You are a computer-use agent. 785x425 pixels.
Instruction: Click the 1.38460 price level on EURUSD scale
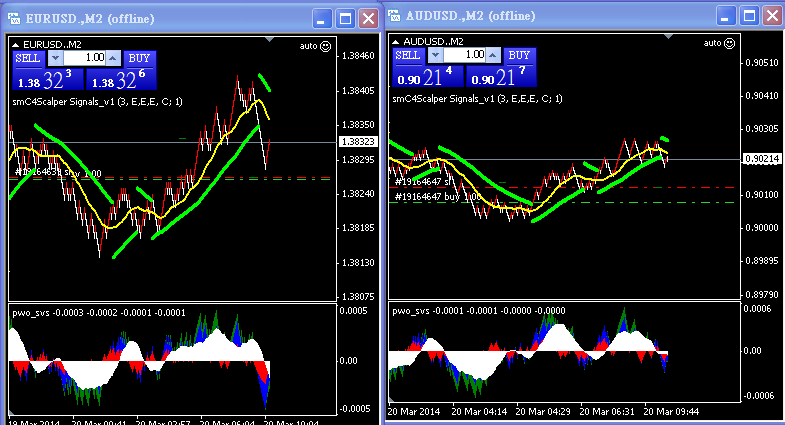pos(358,56)
